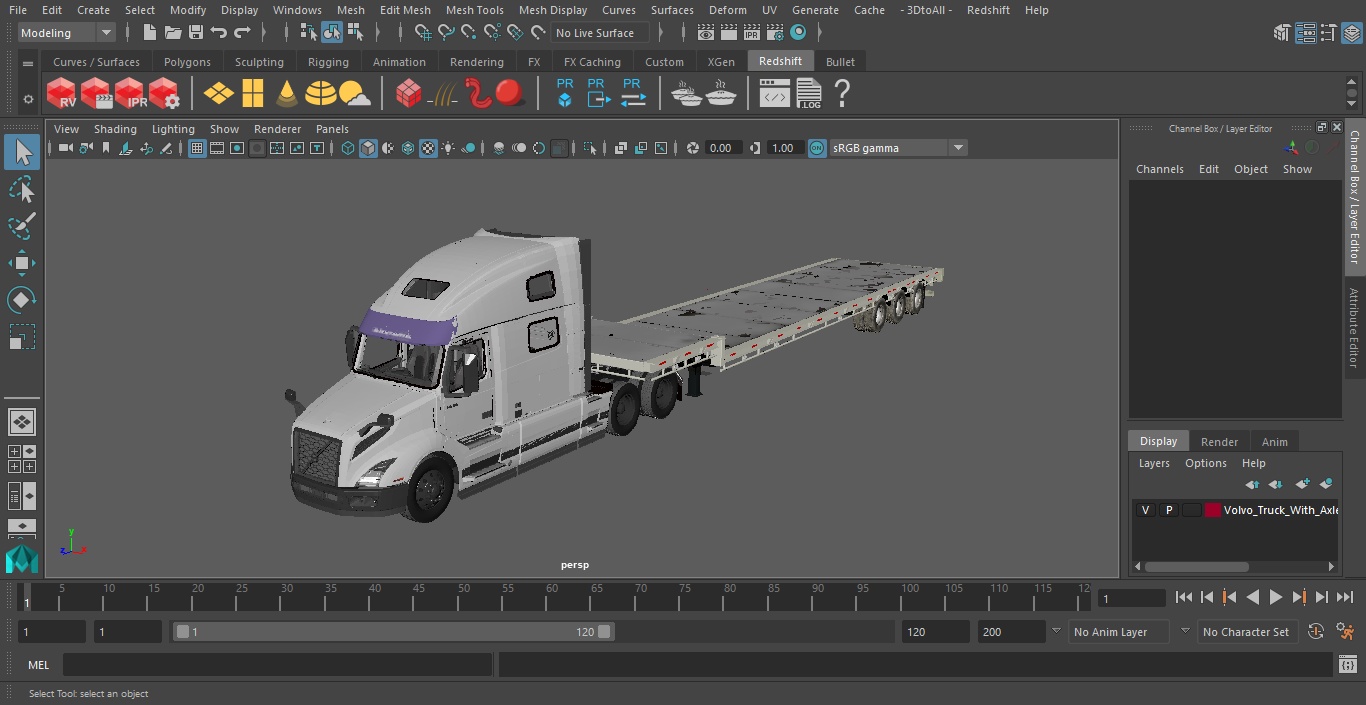Open viewport Shading menu
This screenshot has height=705, width=1366.
115,129
